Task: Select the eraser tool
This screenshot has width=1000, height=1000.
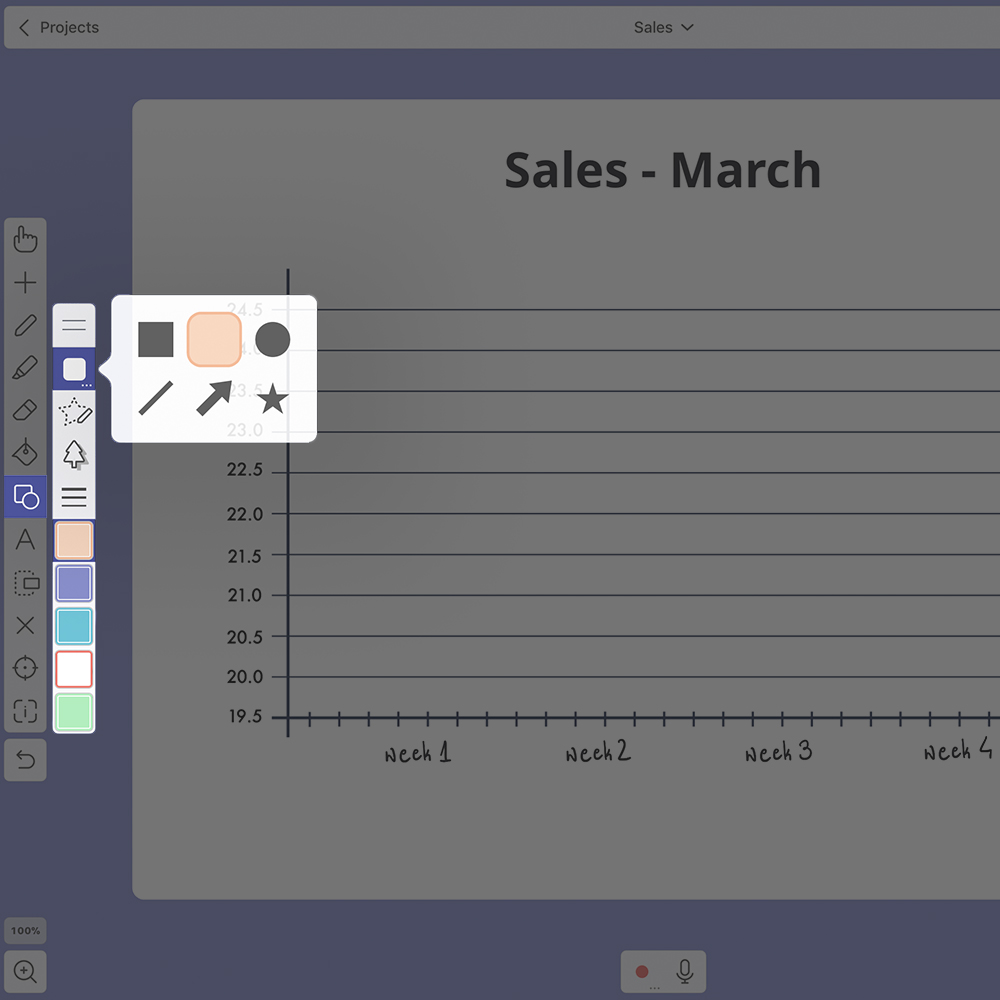Action: coord(26,410)
